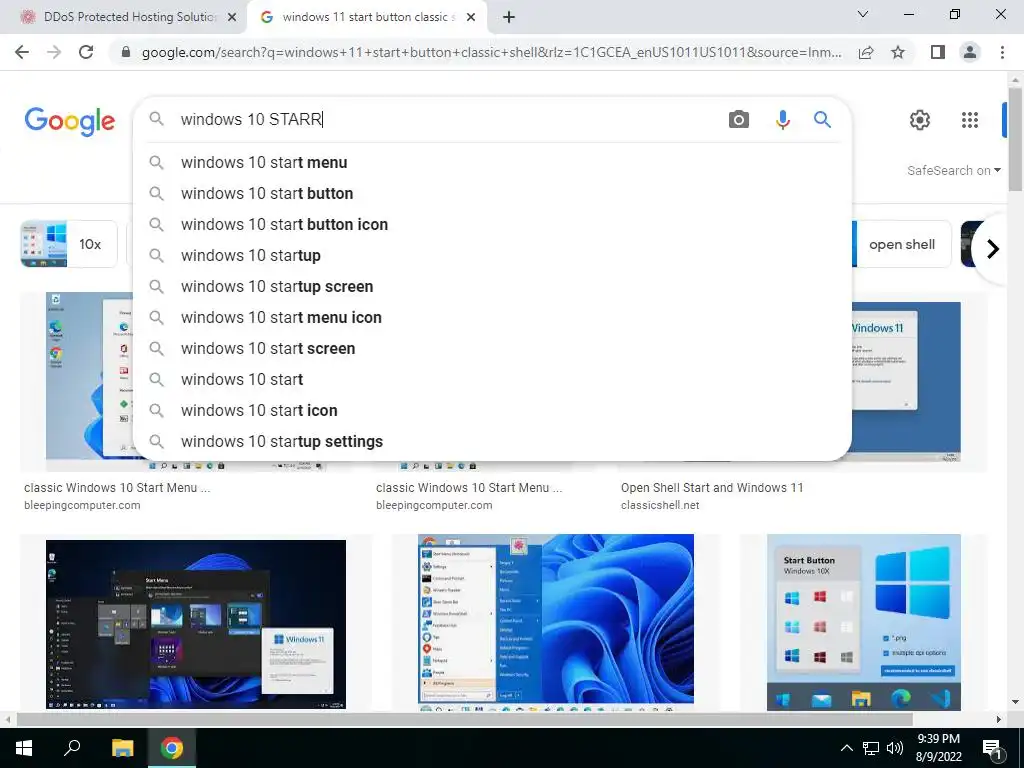The height and width of the screenshot is (768, 1024).
Task: Click the "10x" filter chip
Action: 69,244
